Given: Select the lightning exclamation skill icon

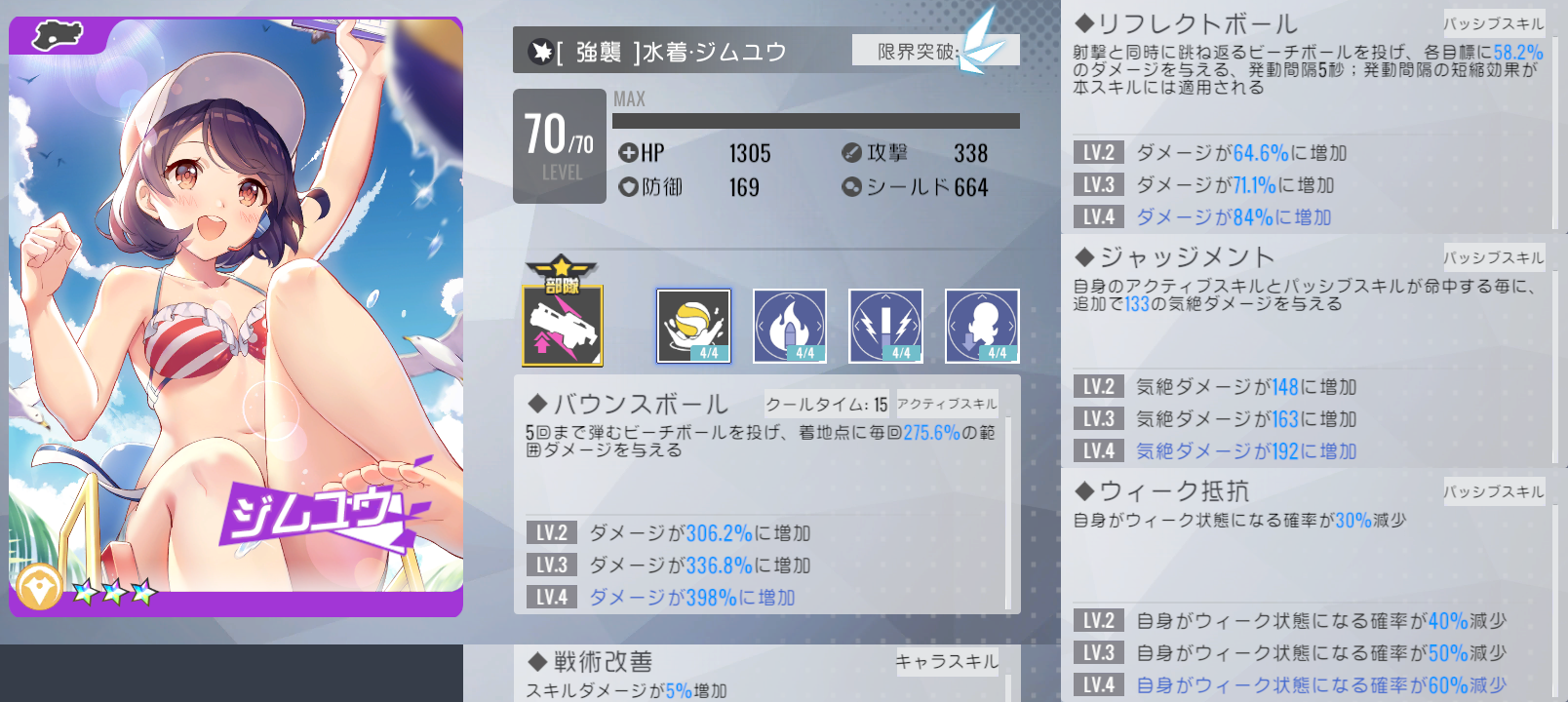Looking at the screenshot, I should 885,326.
